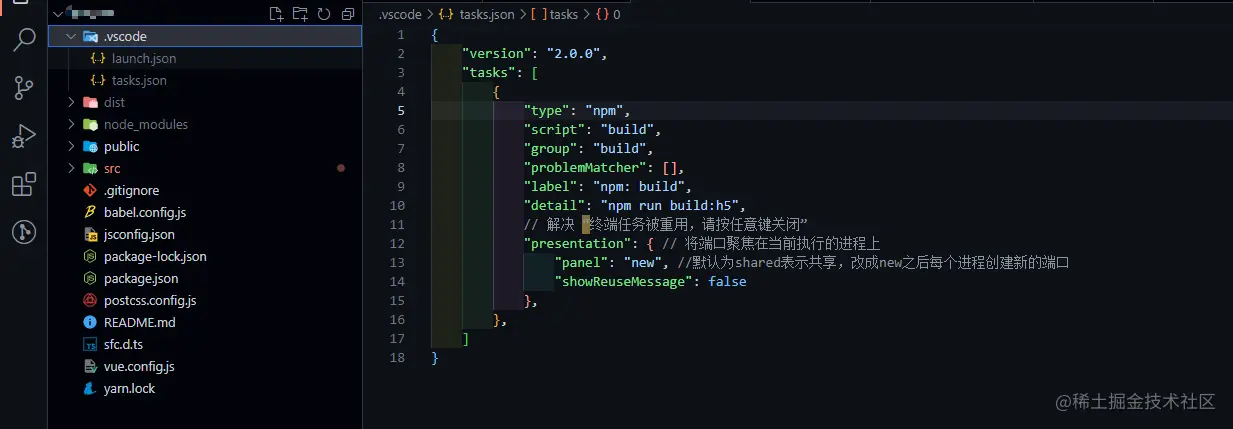Click the yarn icon beside yarn.lock
The width and height of the screenshot is (1233, 429).
point(90,388)
